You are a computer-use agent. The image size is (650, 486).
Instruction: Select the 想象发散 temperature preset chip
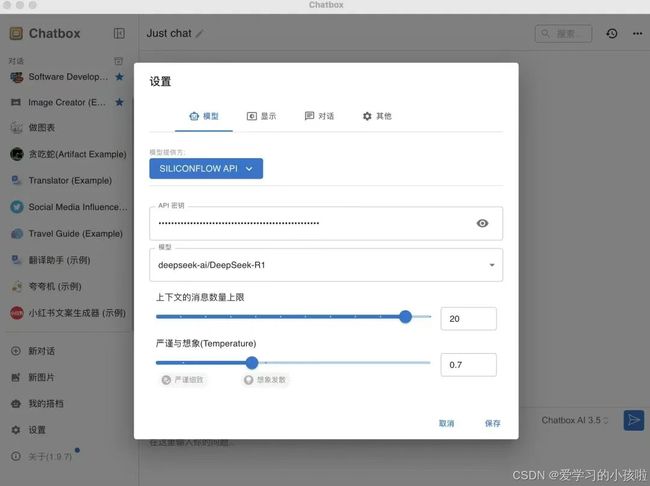(265, 380)
